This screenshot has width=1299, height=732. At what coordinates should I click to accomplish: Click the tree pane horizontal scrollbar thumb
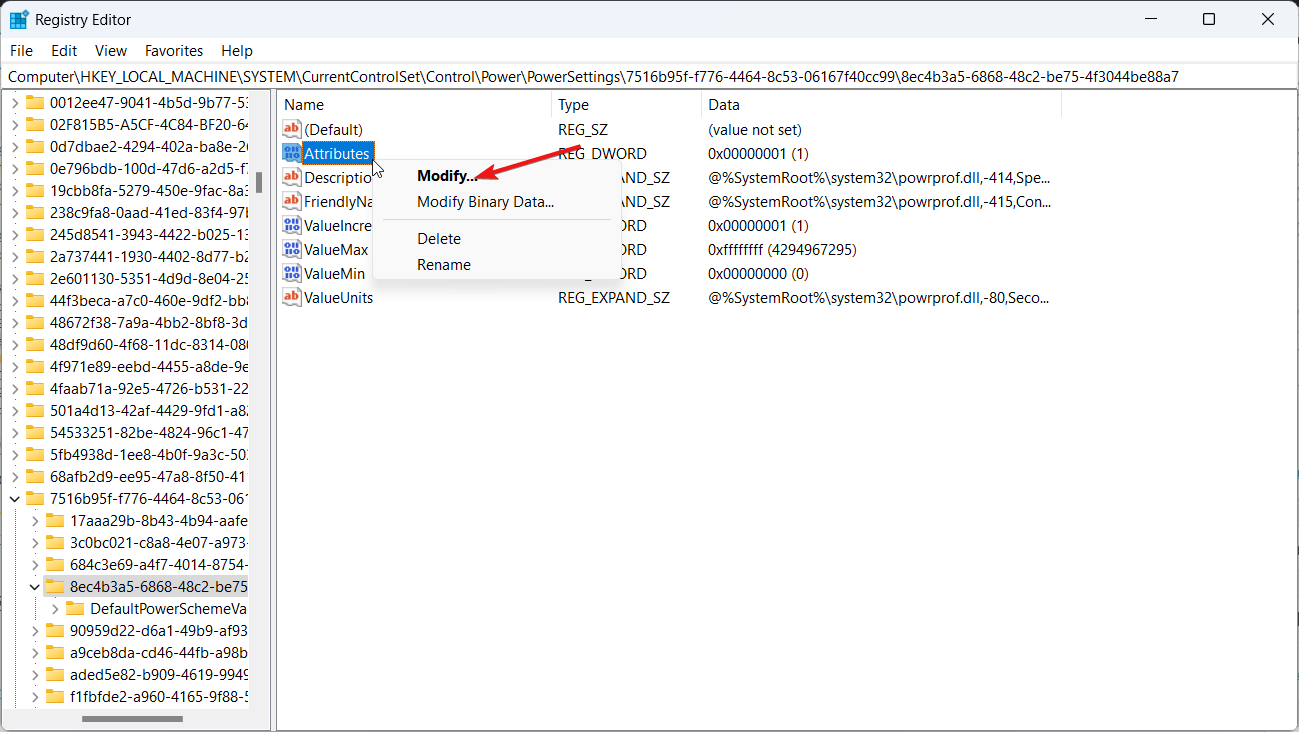pos(132,718)
